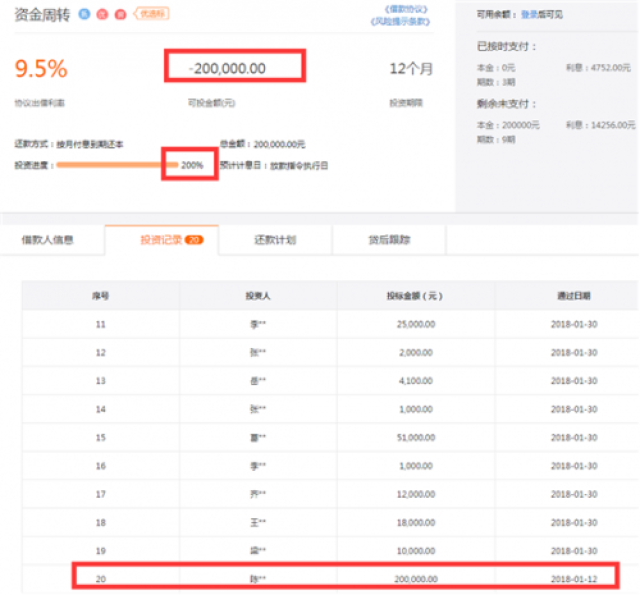Open the 借款协议 link
The height and width of the screenshot is (595, 640).
406,9
